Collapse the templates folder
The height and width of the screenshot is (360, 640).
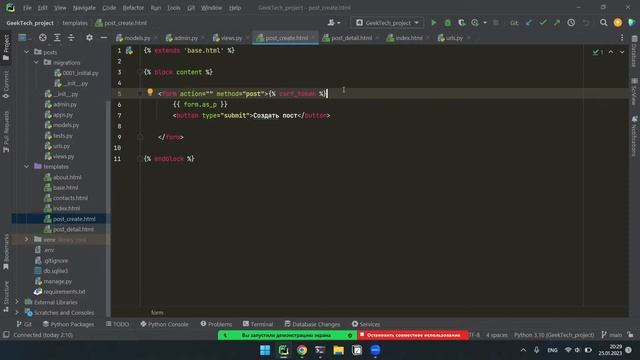coord(27,167)
